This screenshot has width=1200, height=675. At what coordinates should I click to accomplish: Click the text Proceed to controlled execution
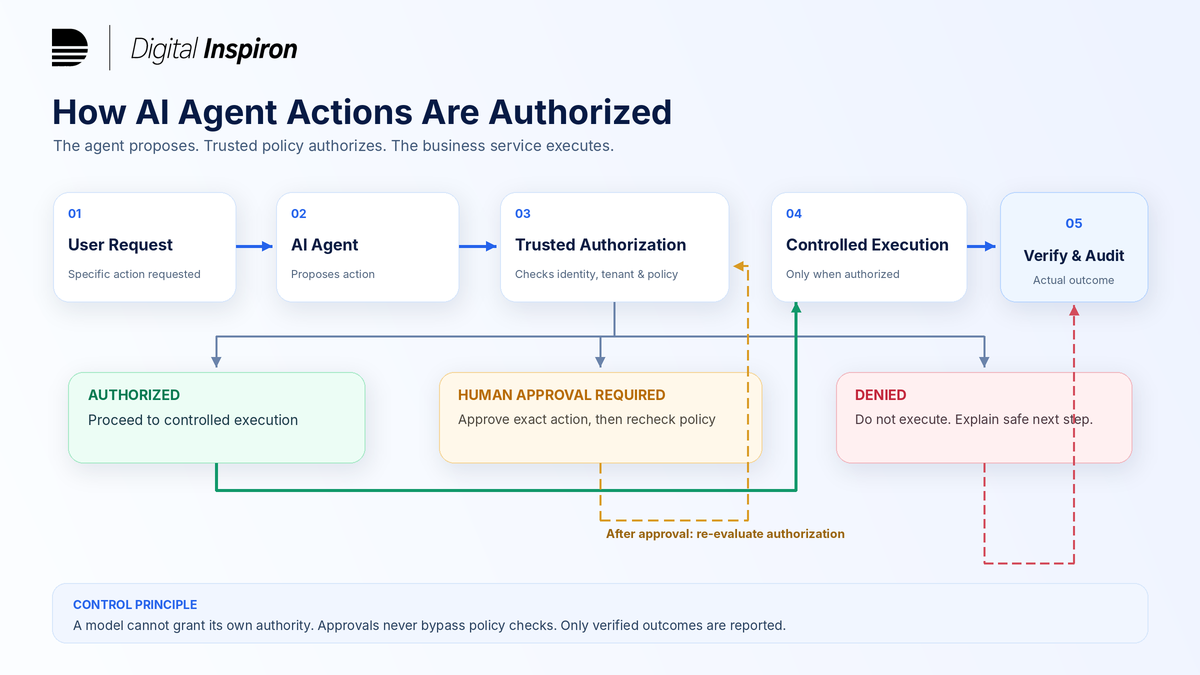point(193,420)
